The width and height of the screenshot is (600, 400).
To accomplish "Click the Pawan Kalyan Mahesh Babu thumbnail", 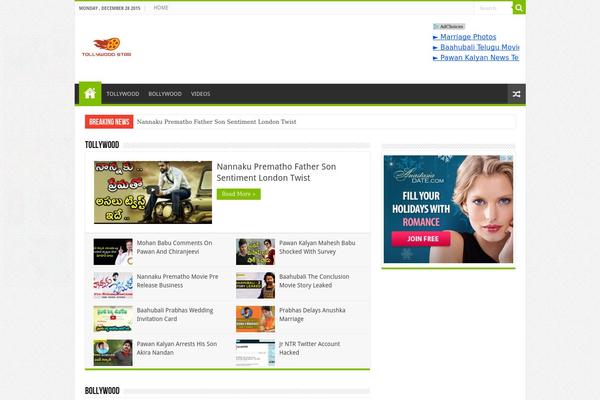I will [256, 252].
